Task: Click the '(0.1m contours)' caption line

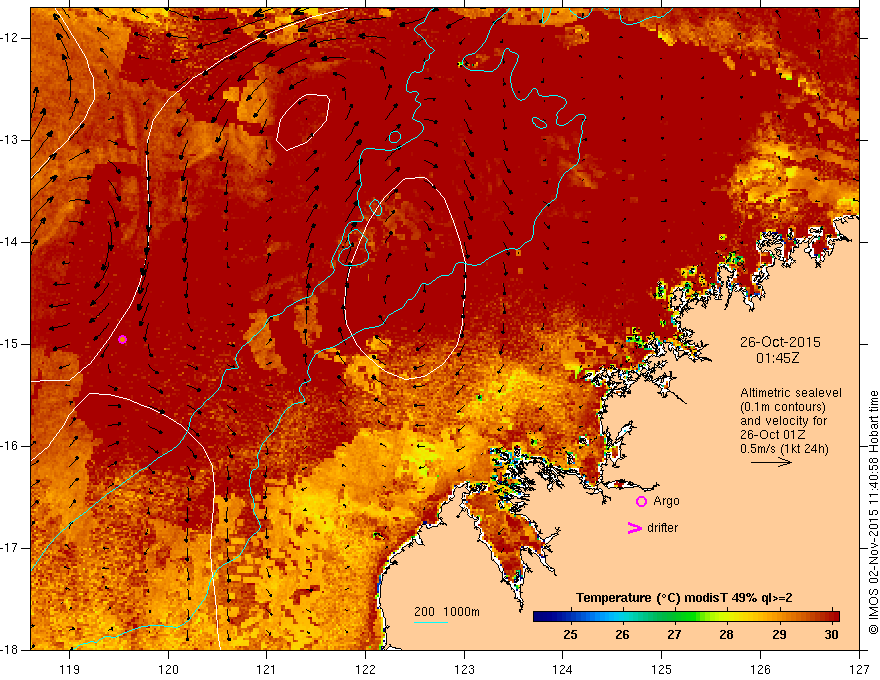Action: [783, 407]
